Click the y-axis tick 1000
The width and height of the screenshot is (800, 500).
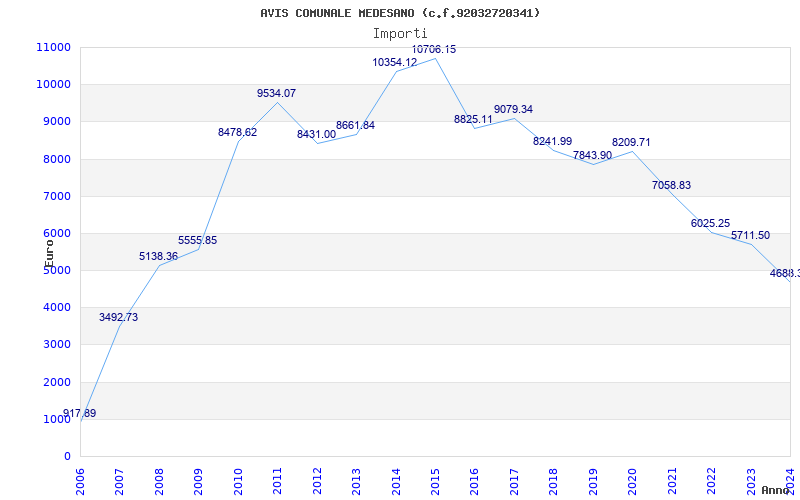(56, 419)
